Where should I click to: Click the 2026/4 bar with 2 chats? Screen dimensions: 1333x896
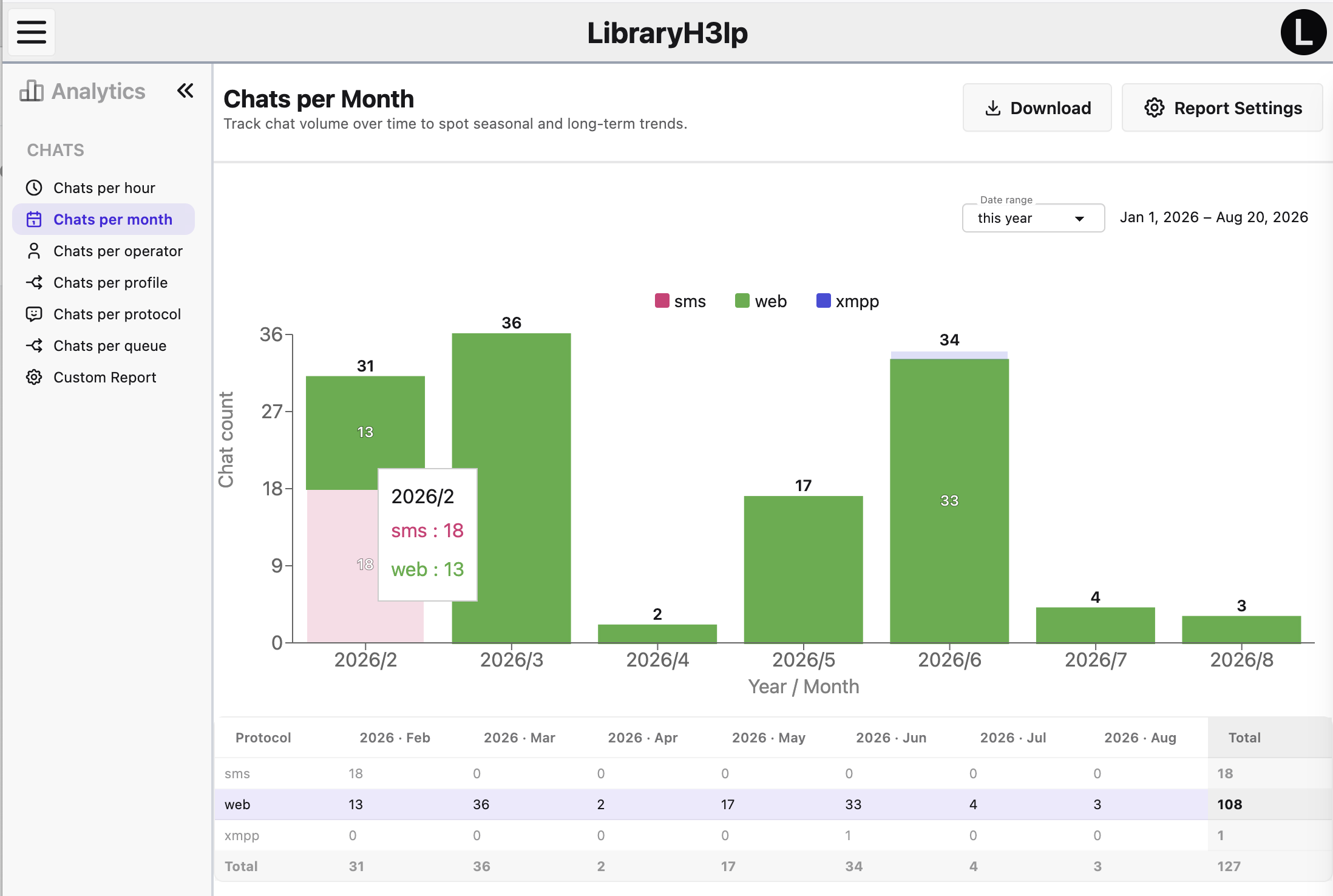[x=657, y=633]
